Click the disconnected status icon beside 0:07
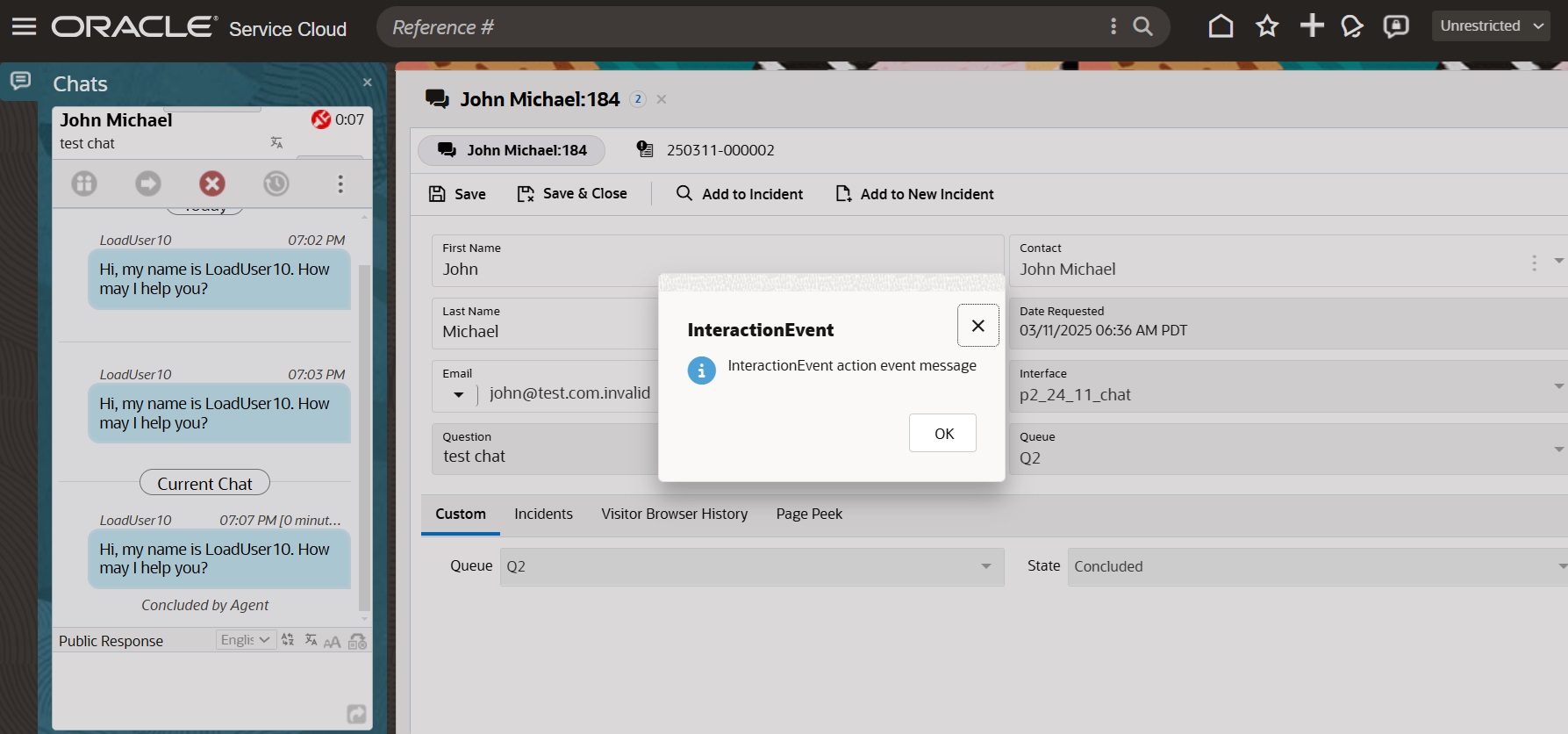Image resolution: width=1568 pixels, height=734 pixels. pyautogui.click(x=321, y=119)
